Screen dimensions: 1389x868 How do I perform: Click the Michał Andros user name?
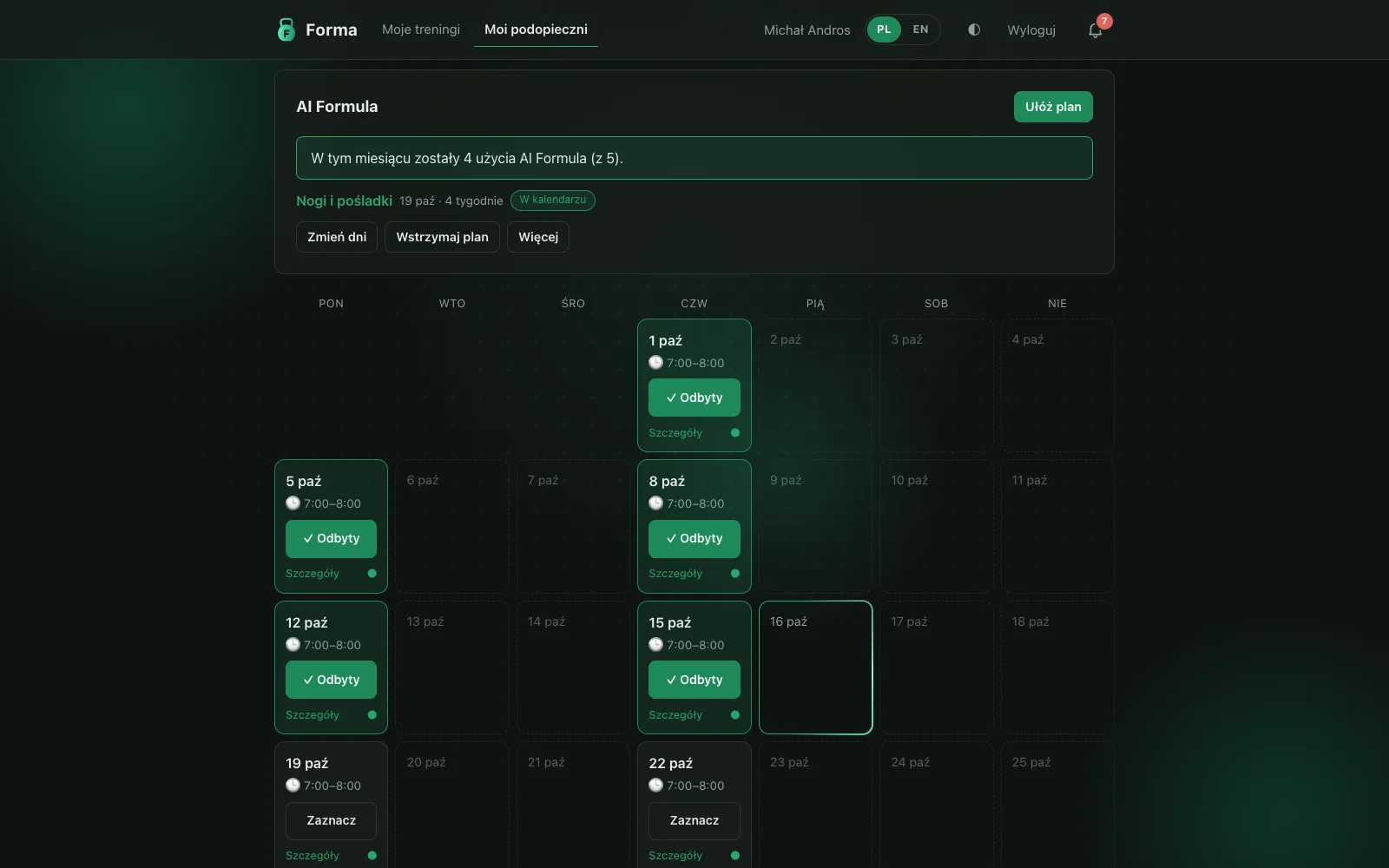806,30
